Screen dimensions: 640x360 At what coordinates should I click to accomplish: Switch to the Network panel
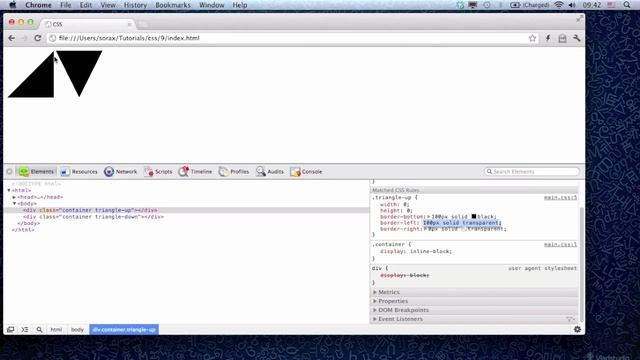tap(120, 172)
